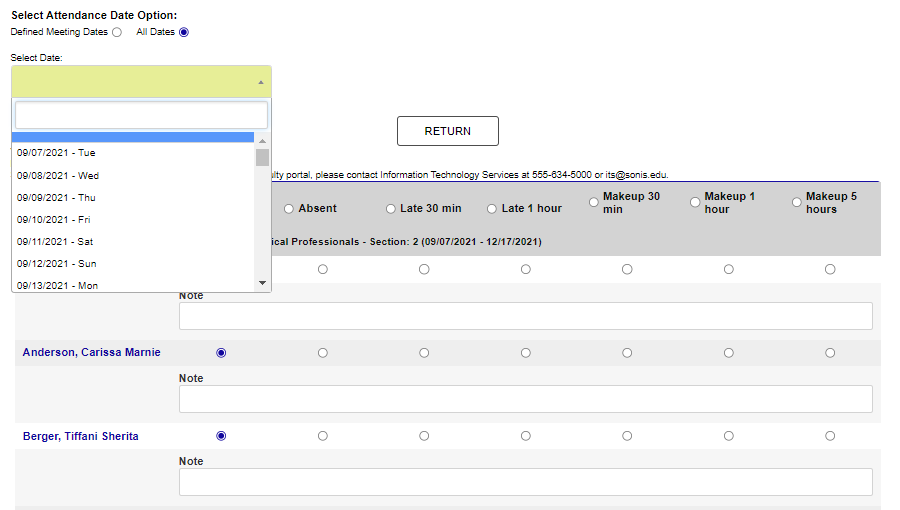
Task: Click Note field for Berger, Tiffani Sherita
Action: click(x=526, y=482)
